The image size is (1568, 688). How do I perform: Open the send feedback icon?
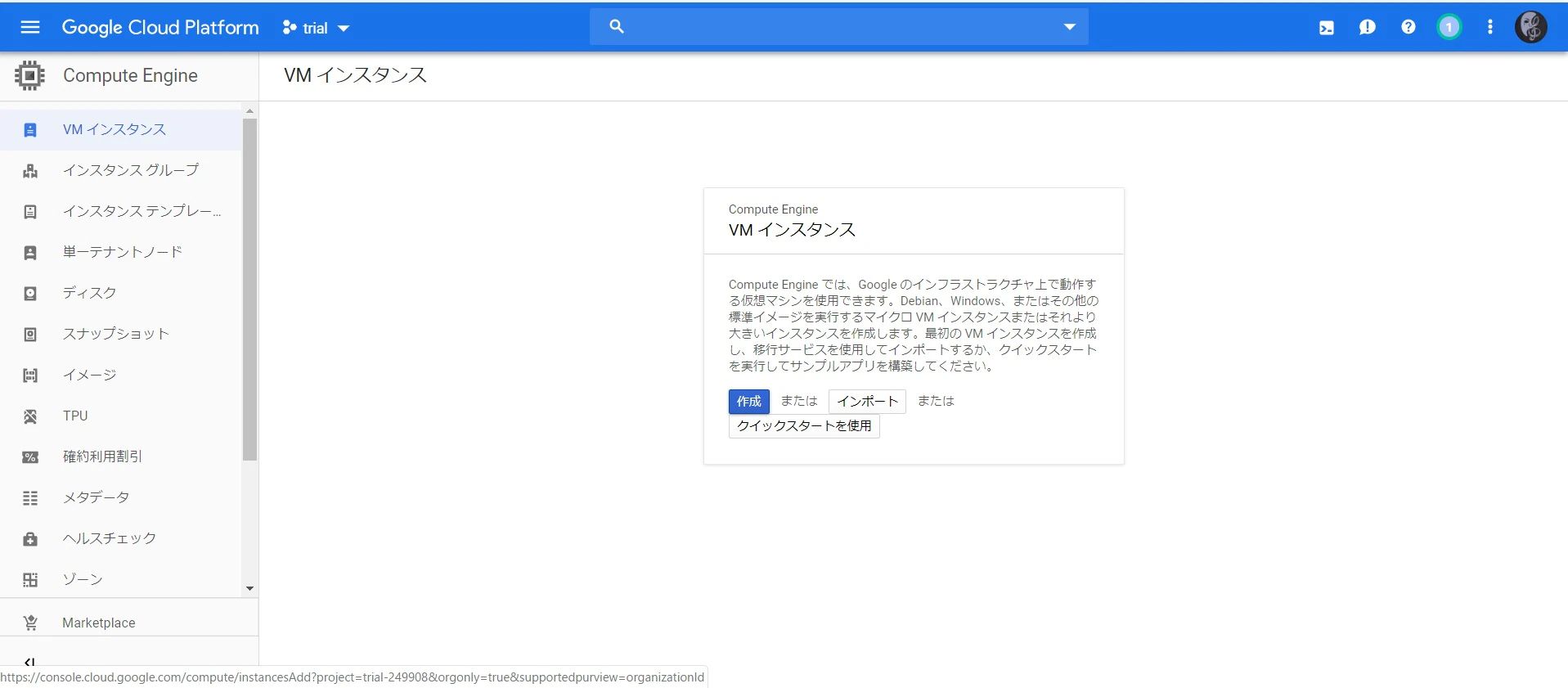1368,28
